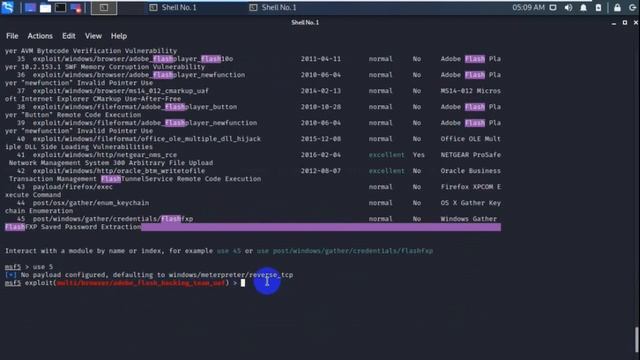Click 'Office OLE Mult' description text

[x=471, y=139]
